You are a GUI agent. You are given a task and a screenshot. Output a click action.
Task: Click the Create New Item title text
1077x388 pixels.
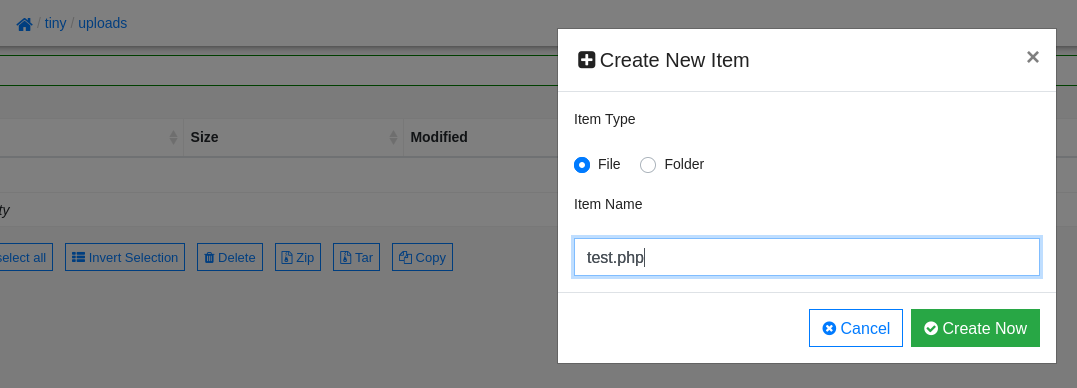click(674, 60)
